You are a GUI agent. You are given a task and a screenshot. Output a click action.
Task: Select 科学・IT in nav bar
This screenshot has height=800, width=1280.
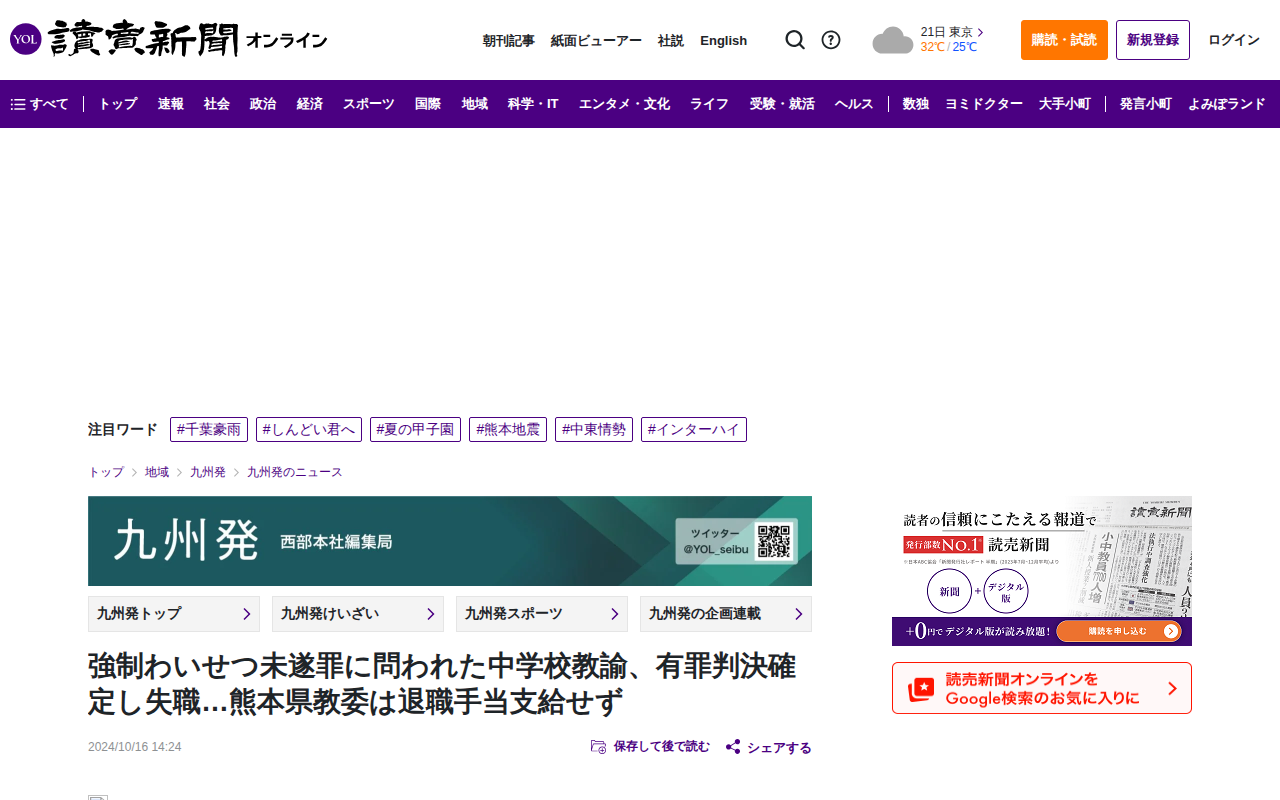pyautogui.click(x=533, y=104)
